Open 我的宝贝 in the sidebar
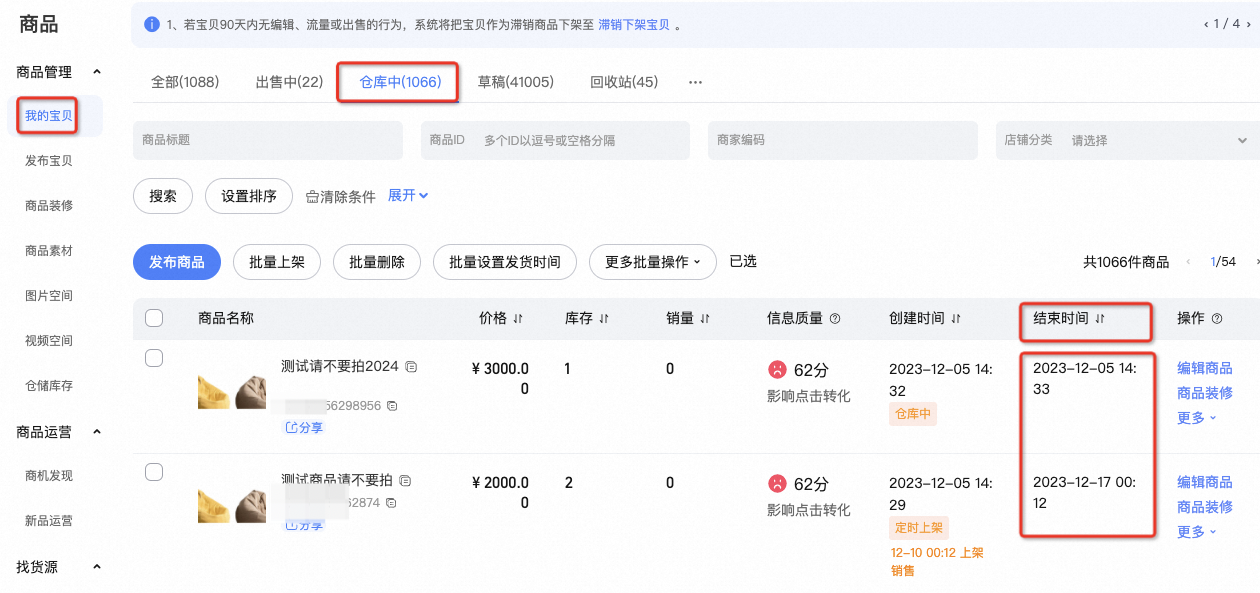 pos(49,116)
